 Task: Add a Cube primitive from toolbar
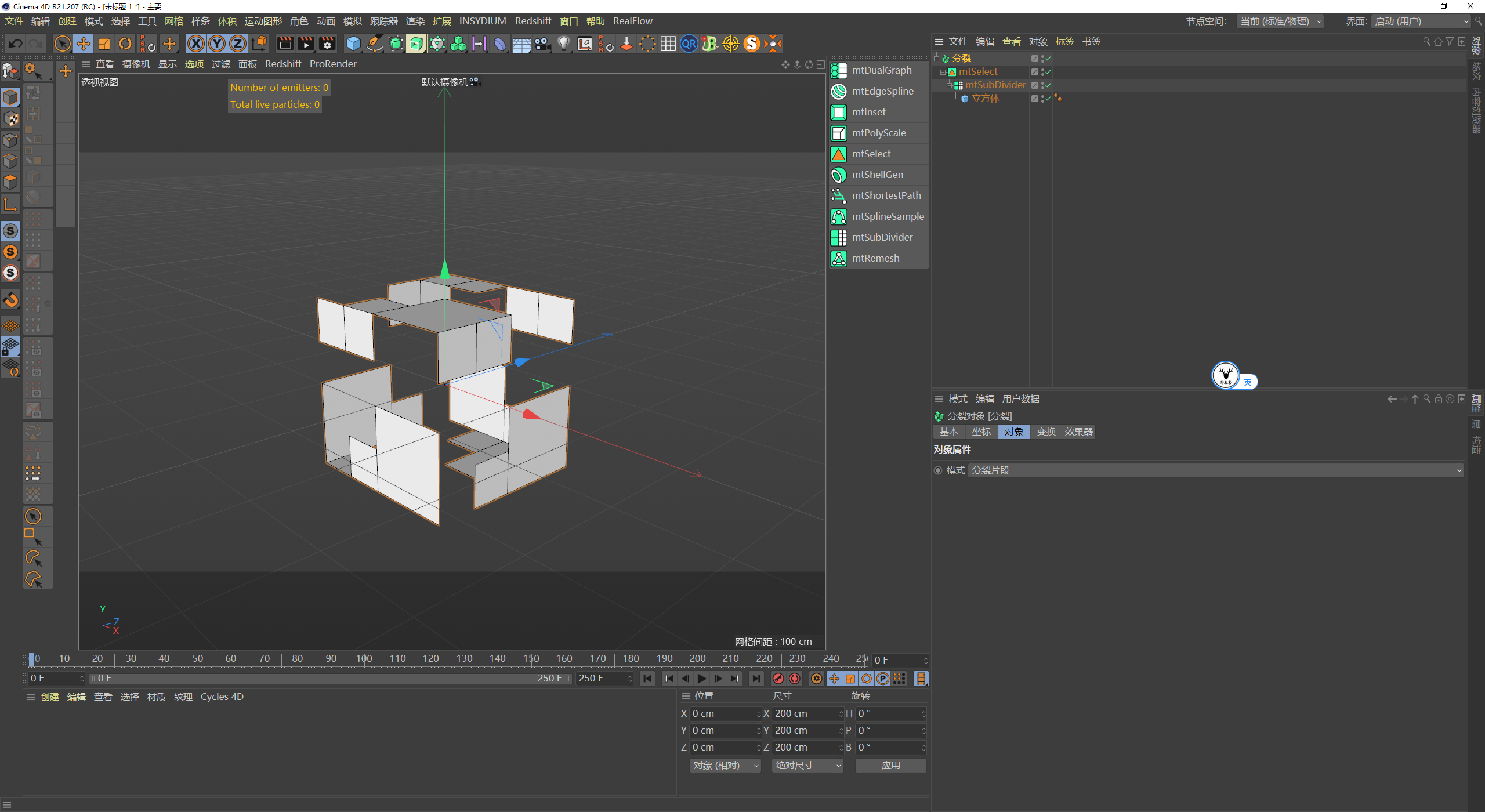pyautogui.click(x=353, y=43)
